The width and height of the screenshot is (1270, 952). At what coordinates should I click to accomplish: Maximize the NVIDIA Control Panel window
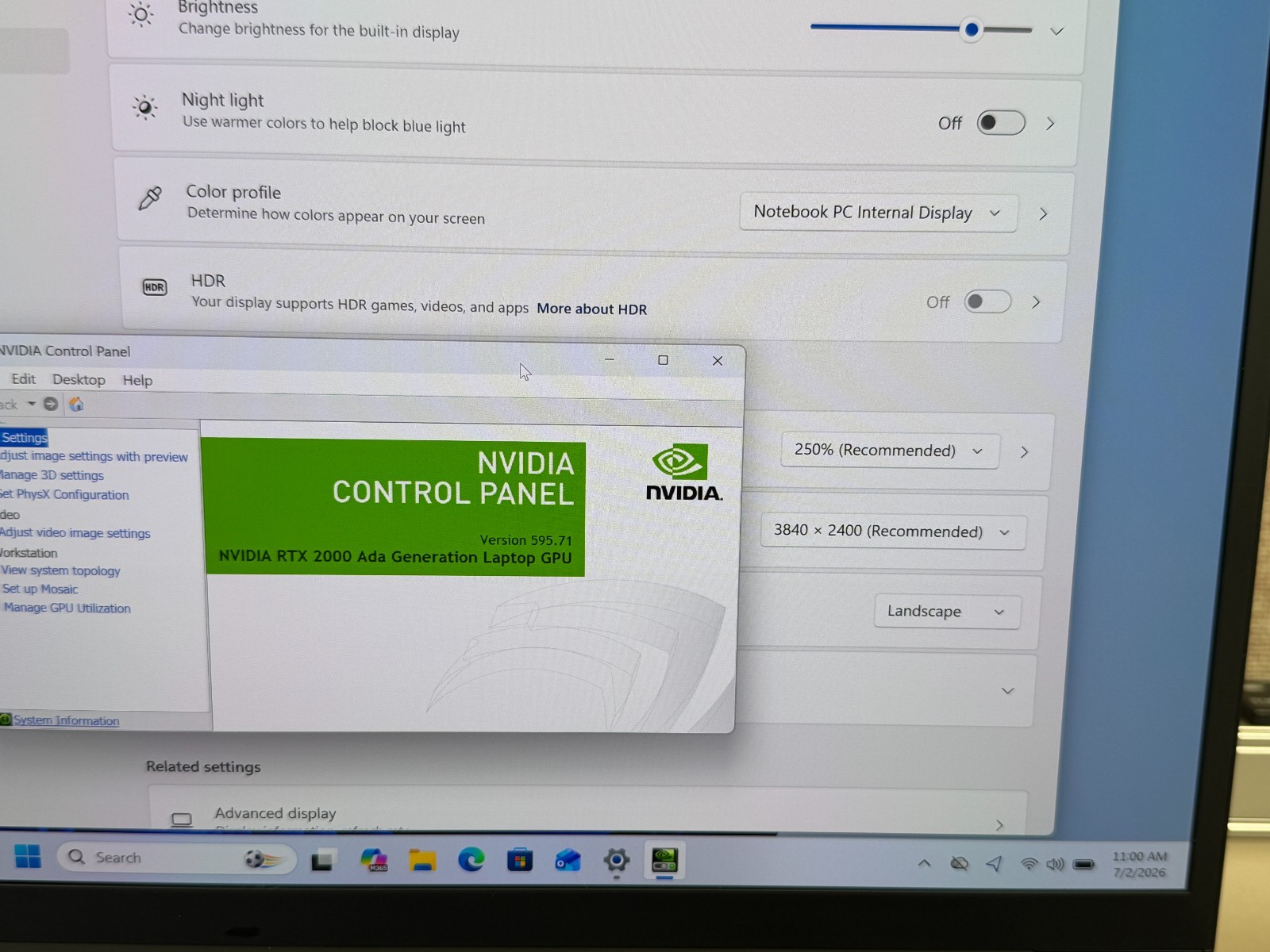[663, 360]
